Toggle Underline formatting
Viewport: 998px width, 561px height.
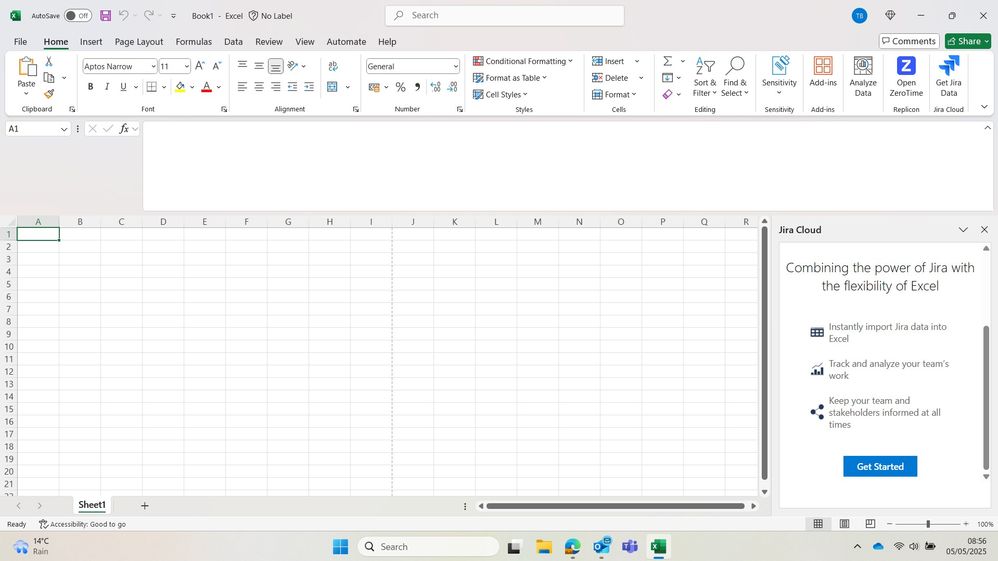click(x=123, y=87)
